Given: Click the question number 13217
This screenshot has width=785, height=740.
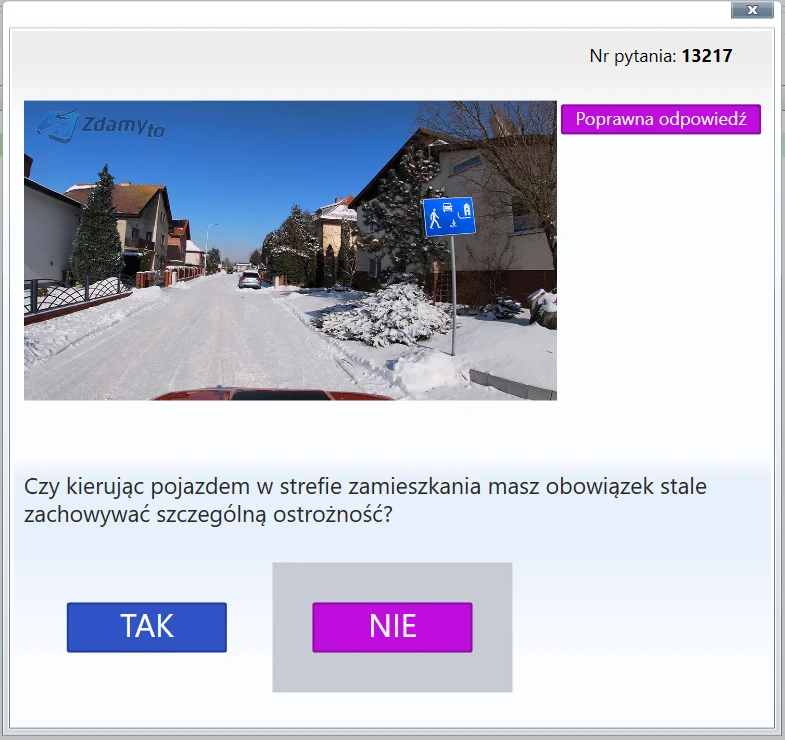Looking at the screenshot, I should (706, 56).
